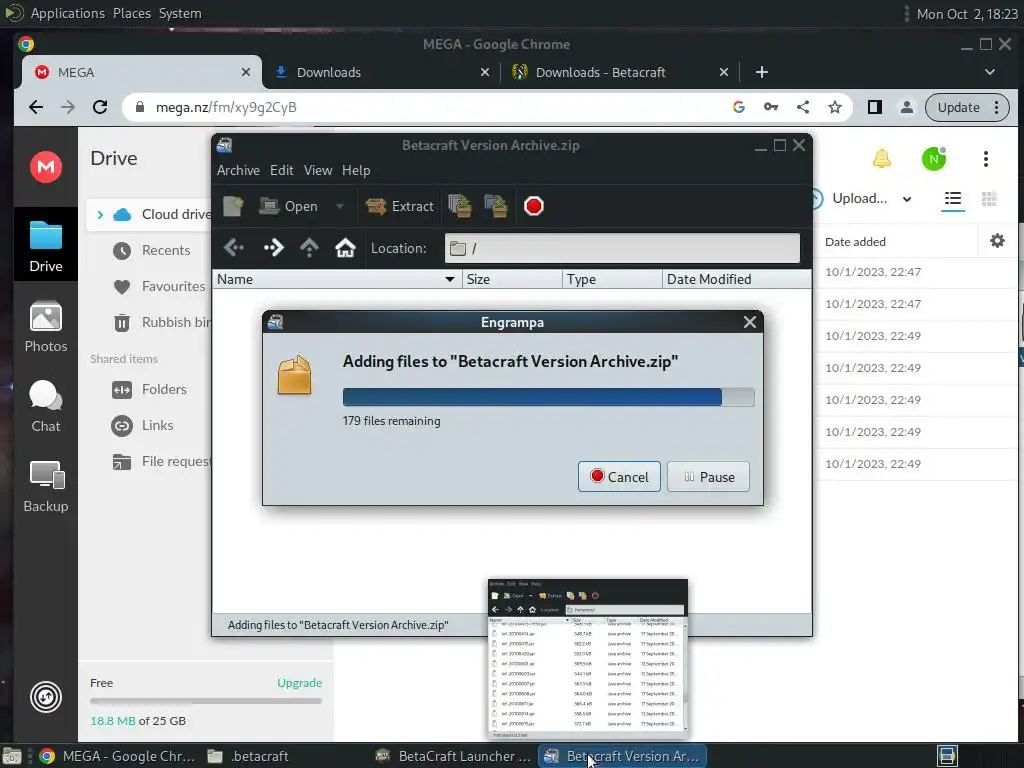Go forward in Engrampa location bar

coord(274,248)
